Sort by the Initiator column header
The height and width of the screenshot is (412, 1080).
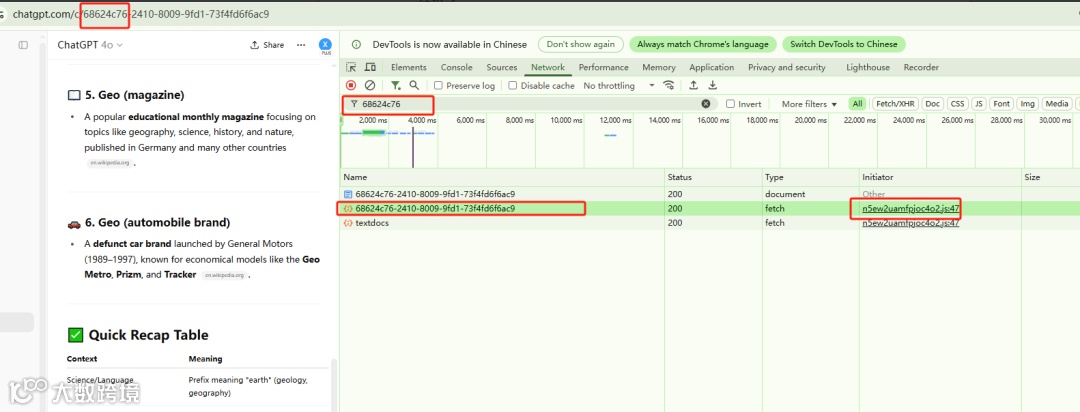(940, 177)
